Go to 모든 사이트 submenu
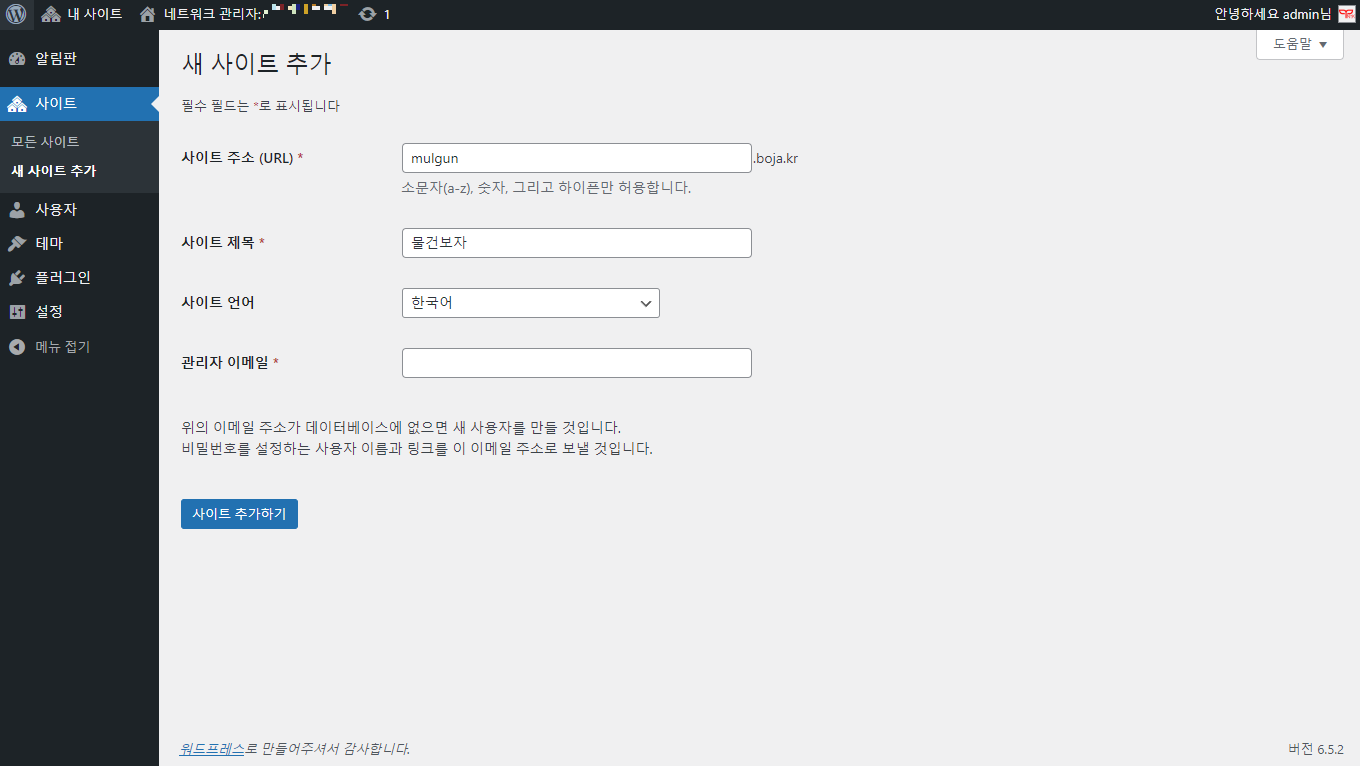This screenshot has width=1360, height=766. [45, 142]
